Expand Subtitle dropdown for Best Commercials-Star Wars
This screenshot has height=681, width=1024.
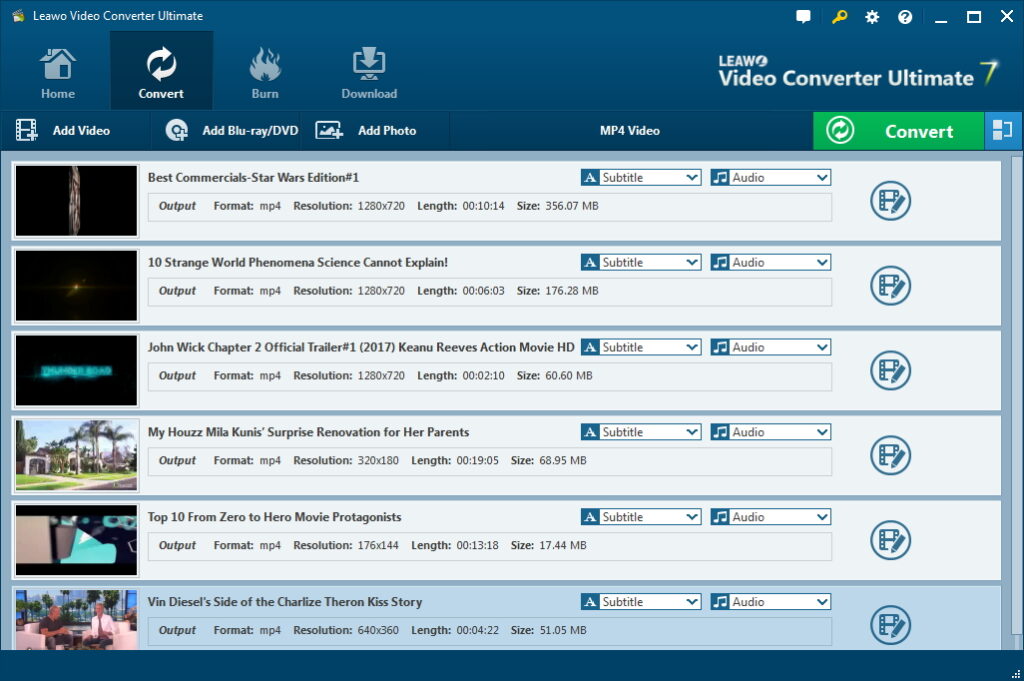pos(641,178)
